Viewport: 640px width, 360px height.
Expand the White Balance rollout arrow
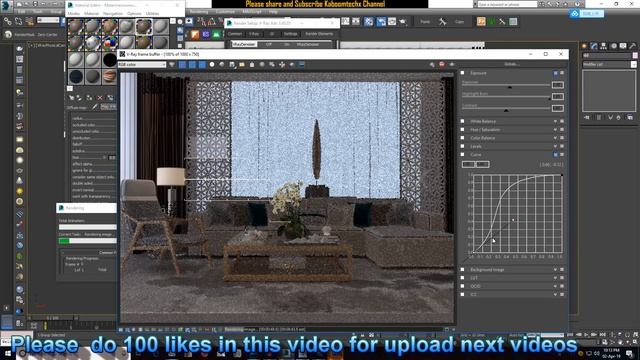pyautogui.click(x=556, y=121)
